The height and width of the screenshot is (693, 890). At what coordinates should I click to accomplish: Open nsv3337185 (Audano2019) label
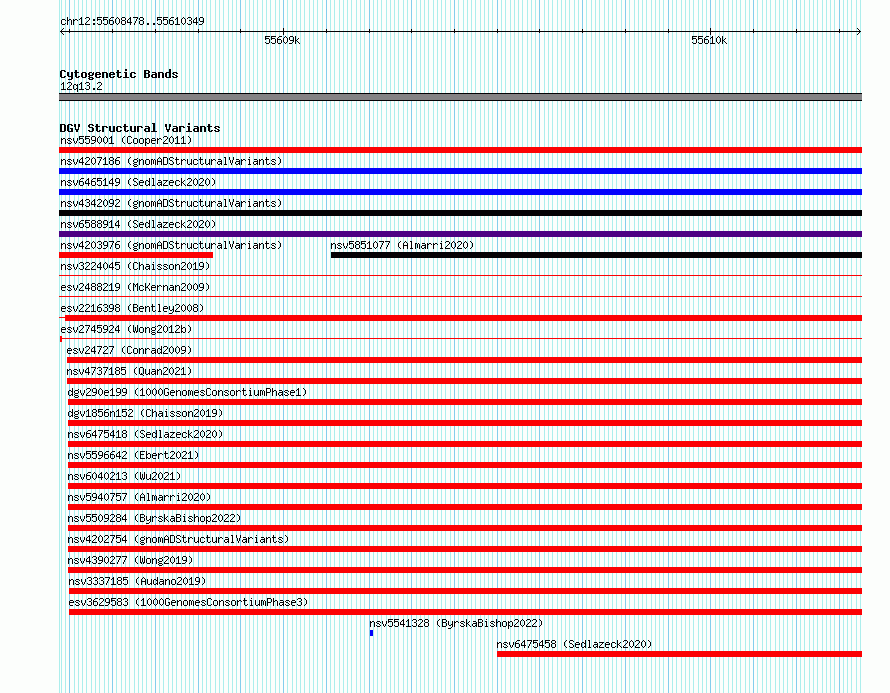pos(137,581)
